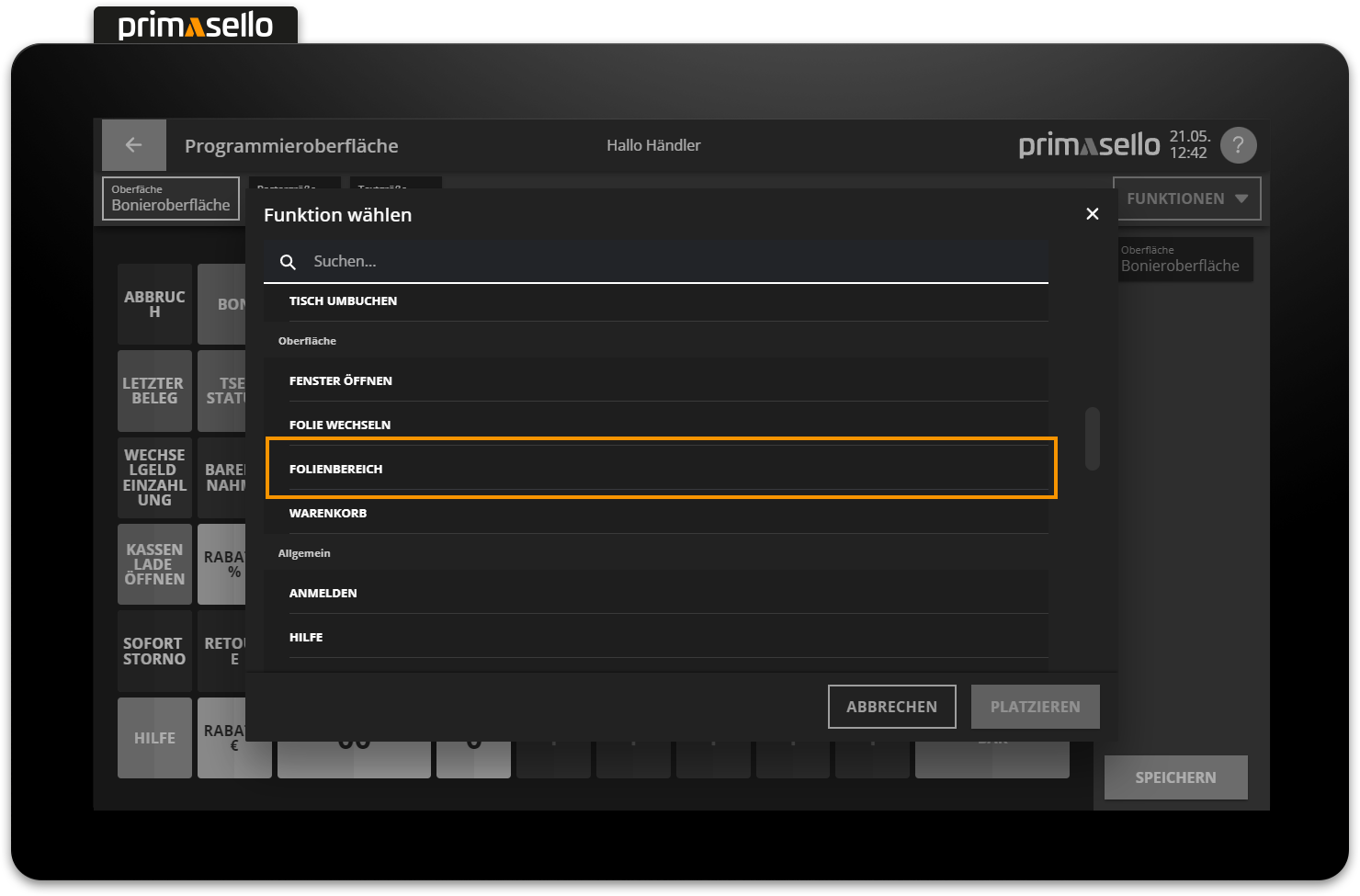
Task: Expand the FUNKTIONEN menu arrow
Action: point(1242,198)
